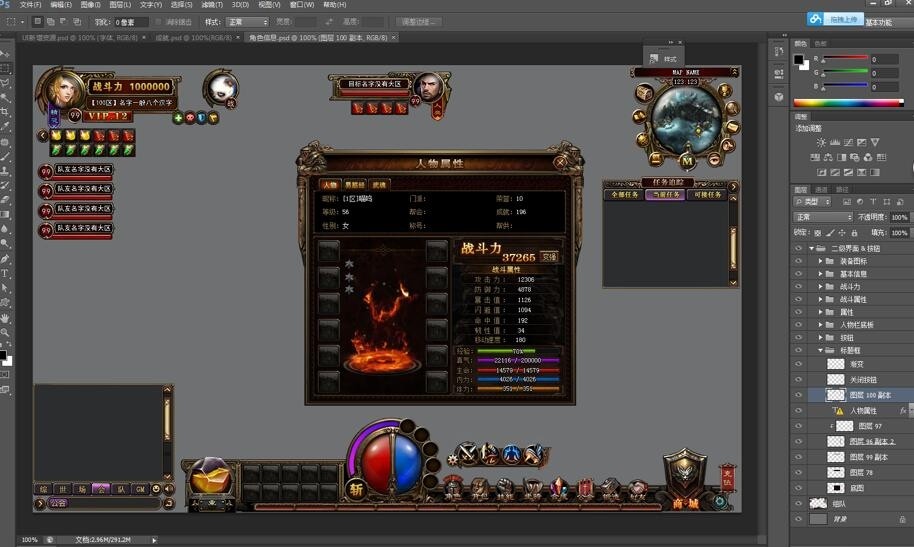Select the Rectangular Marquee tool in toolbox
914x547 pixels.
(5, 68)
